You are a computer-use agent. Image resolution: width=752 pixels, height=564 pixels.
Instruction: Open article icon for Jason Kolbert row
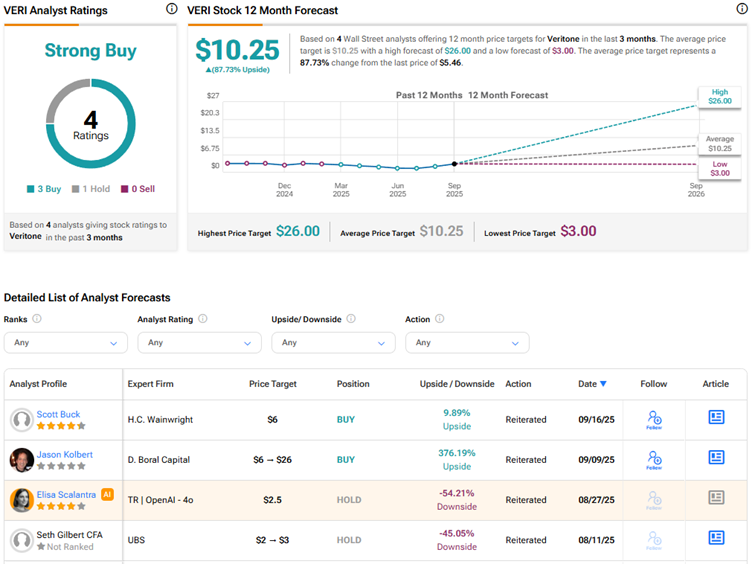(716, 457)
